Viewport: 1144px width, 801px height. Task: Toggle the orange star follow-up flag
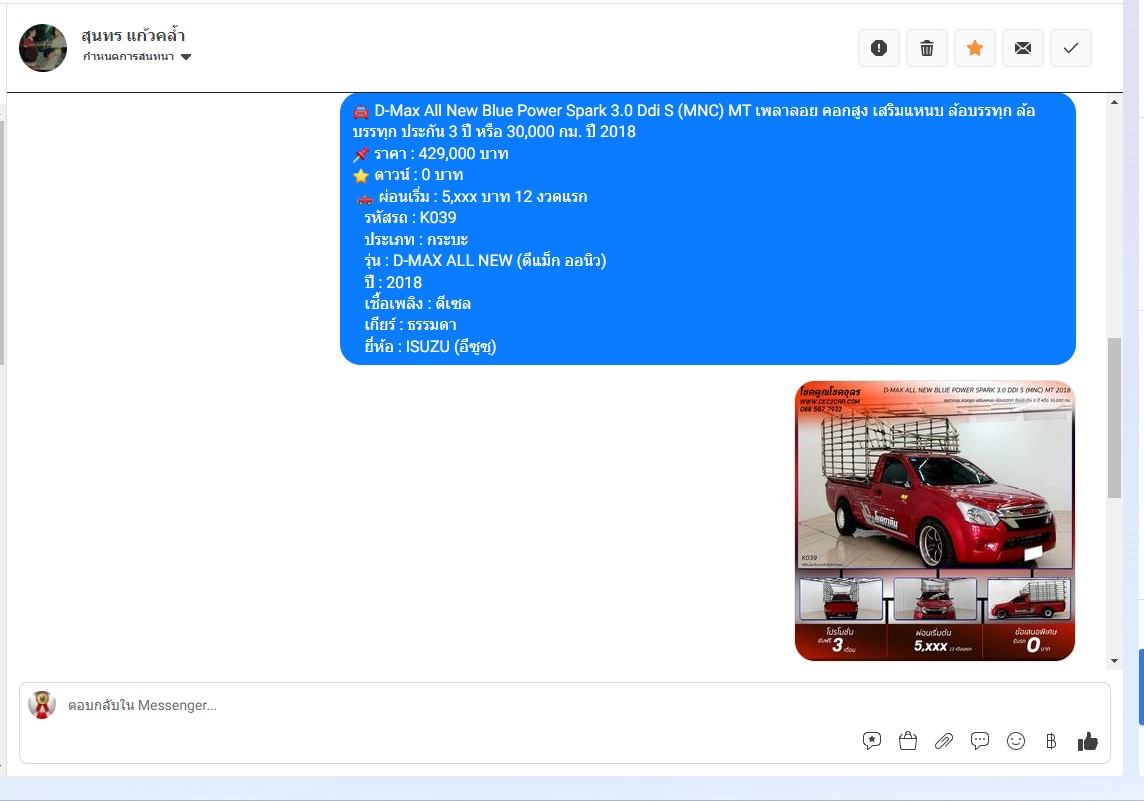pyautogui.click(x=975, y=48)
